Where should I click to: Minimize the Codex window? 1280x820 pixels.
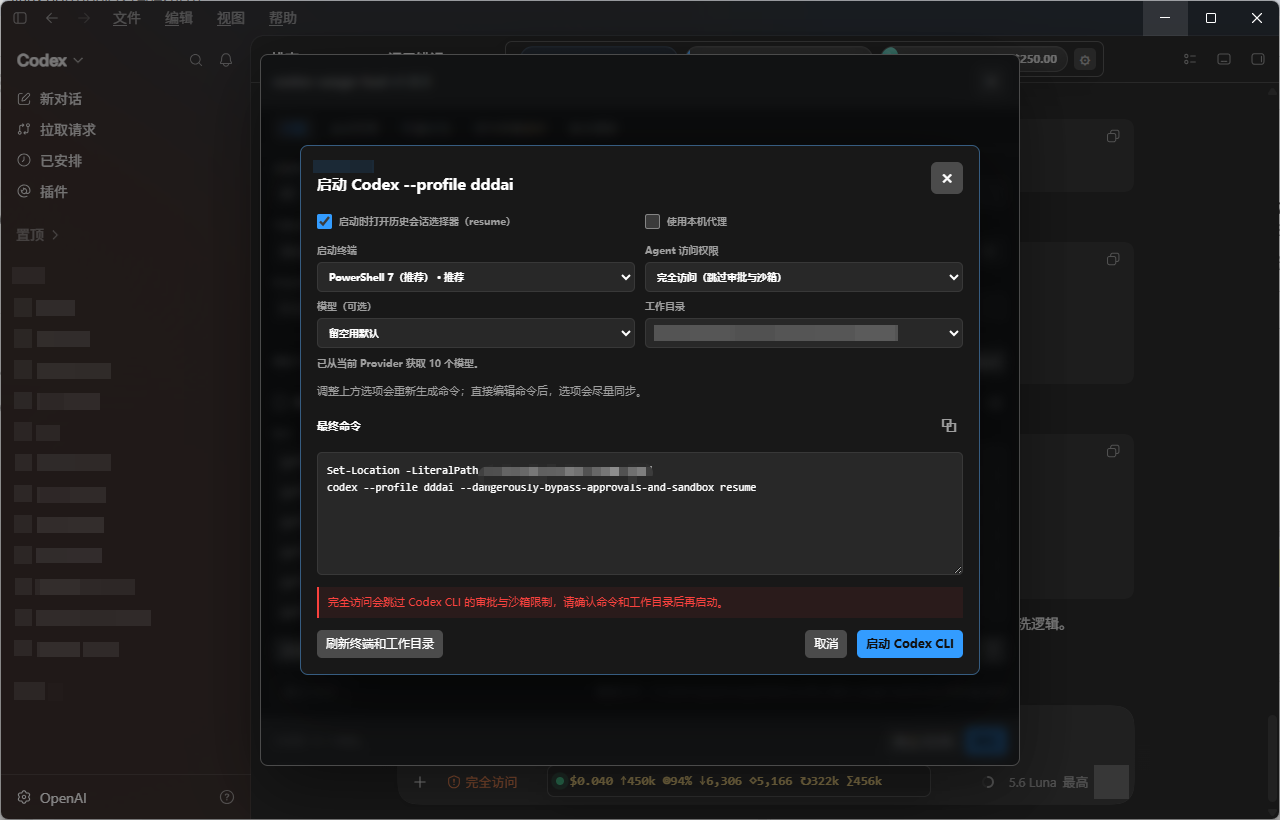coord(1166,18)
